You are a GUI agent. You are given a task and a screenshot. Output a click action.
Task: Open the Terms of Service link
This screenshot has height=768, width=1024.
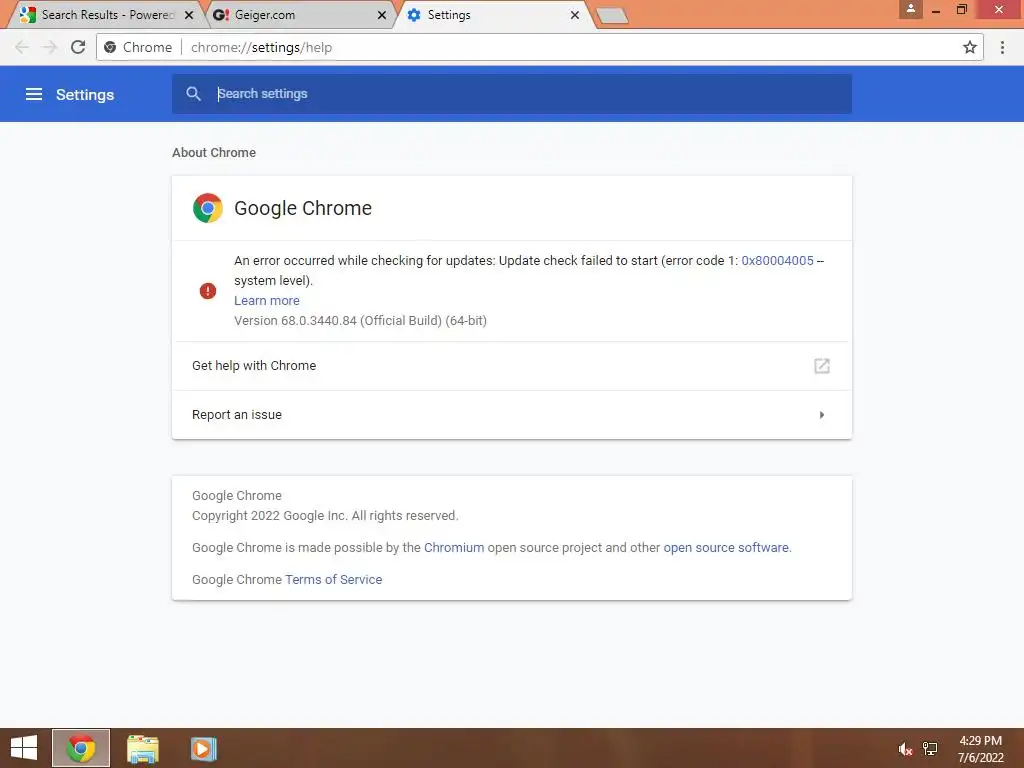334,579
